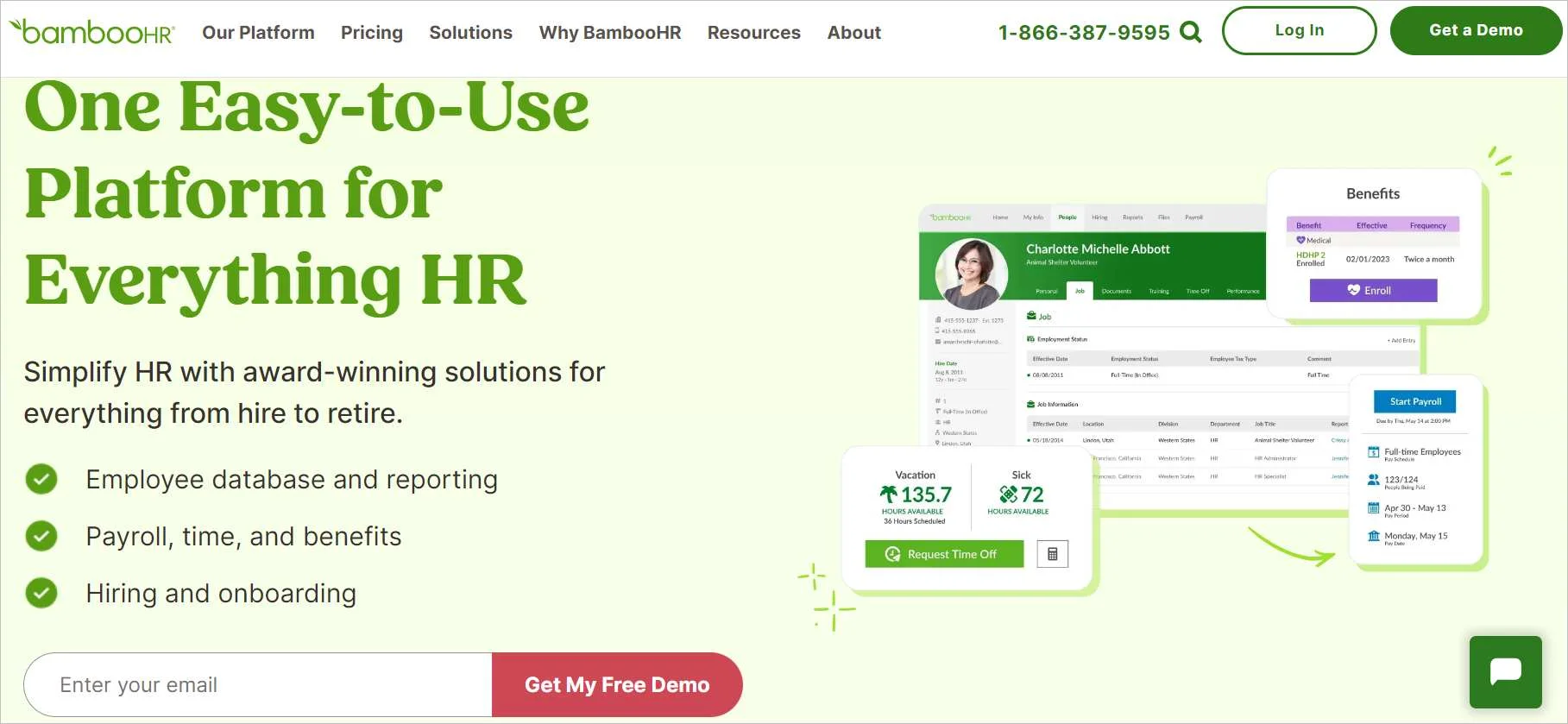Open the Our Platform menu
The width and height of the screenshot is (1568, 724).
click(x=258, y=32)
